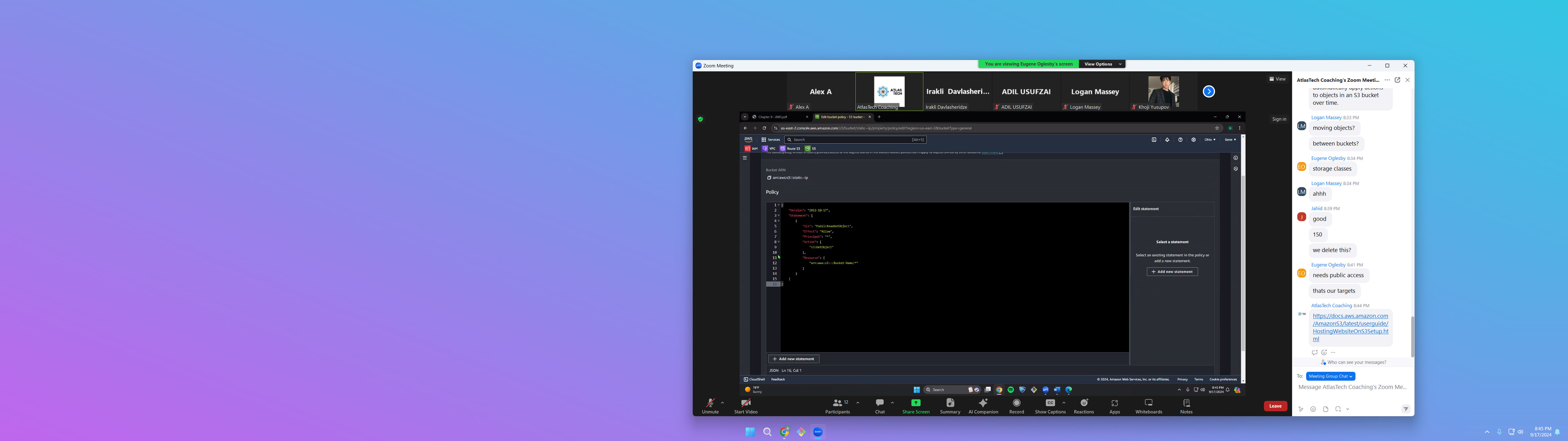Unmute the microphone in Zoom
Viewport: 1568px width, 441px height.
[710, 403]
